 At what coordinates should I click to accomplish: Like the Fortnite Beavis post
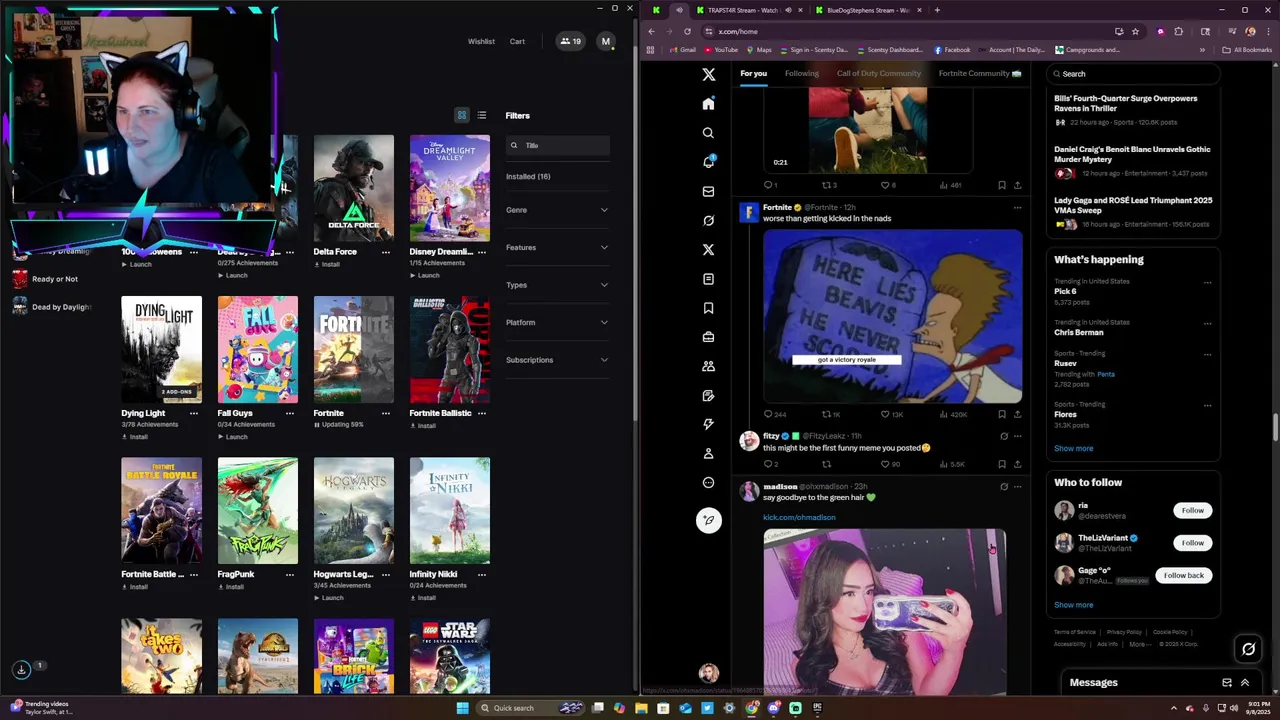click(885, 414)
